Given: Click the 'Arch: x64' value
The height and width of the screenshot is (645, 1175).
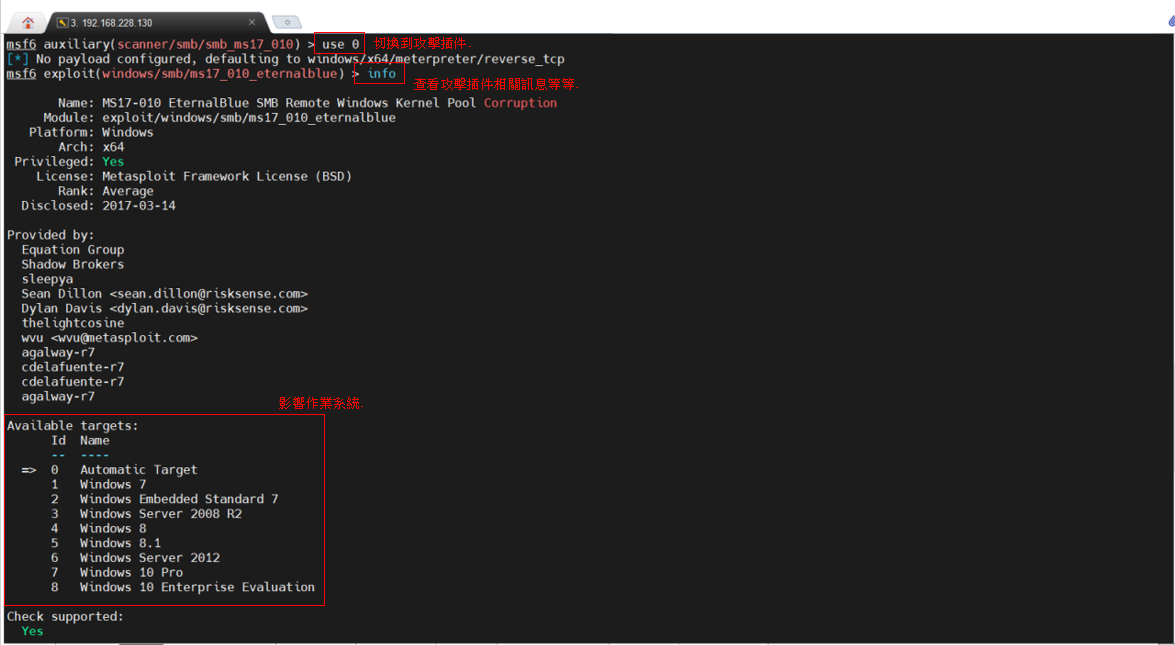Looking at the screenshot, I should (x=113, y=147).
